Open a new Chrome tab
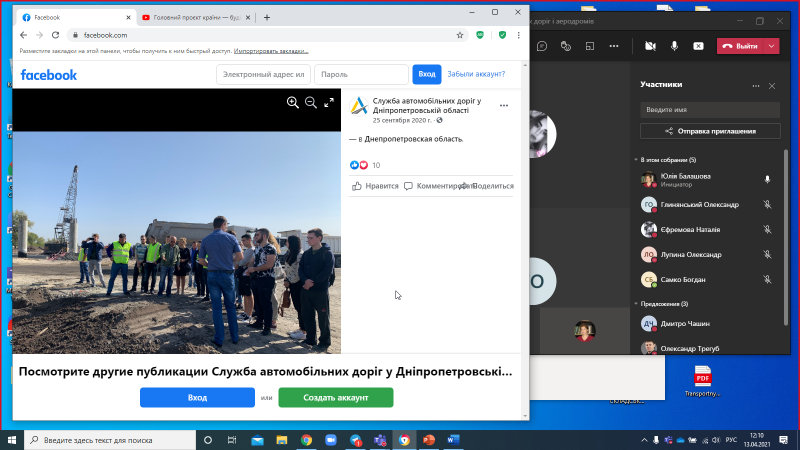This screenshot has width=800, height=450. click(x=267, y=17)
